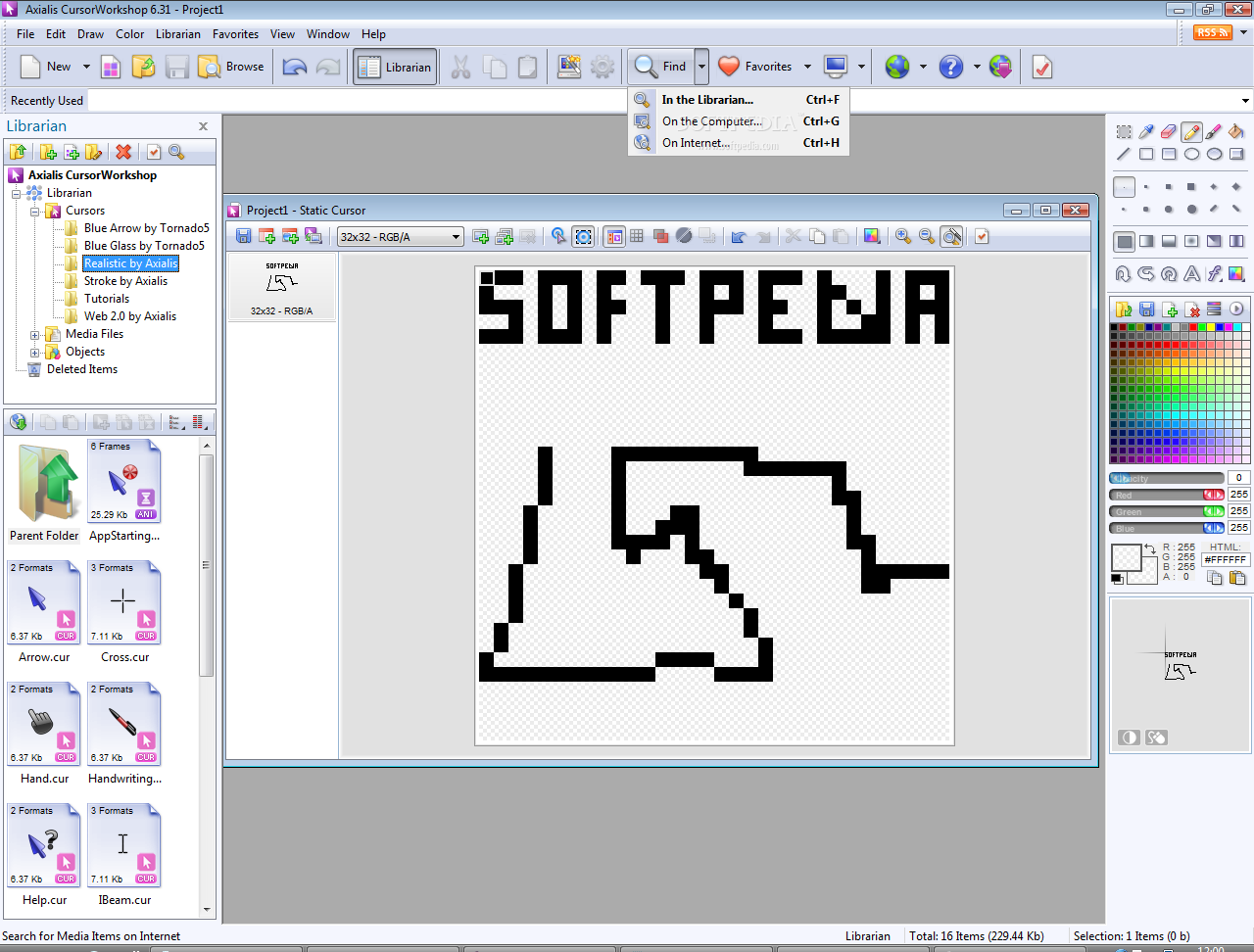The height and width of the screenshot is (952, 1254).
Task: Collapse the Librarian tree node
Action: 17,193
